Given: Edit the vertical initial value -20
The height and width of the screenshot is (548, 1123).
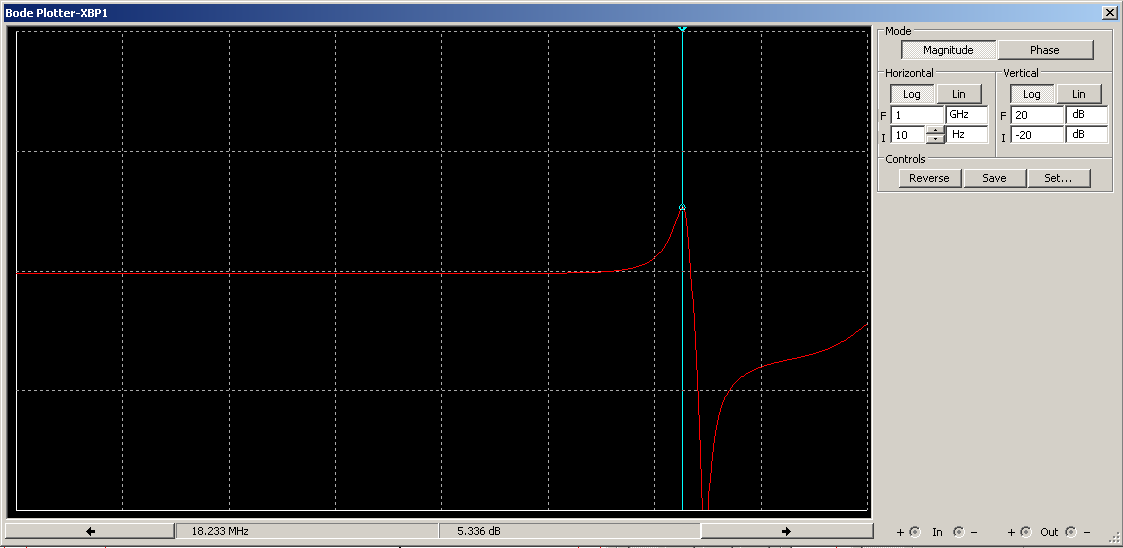Looking at the screenshot, I should tap(1037, 134).
